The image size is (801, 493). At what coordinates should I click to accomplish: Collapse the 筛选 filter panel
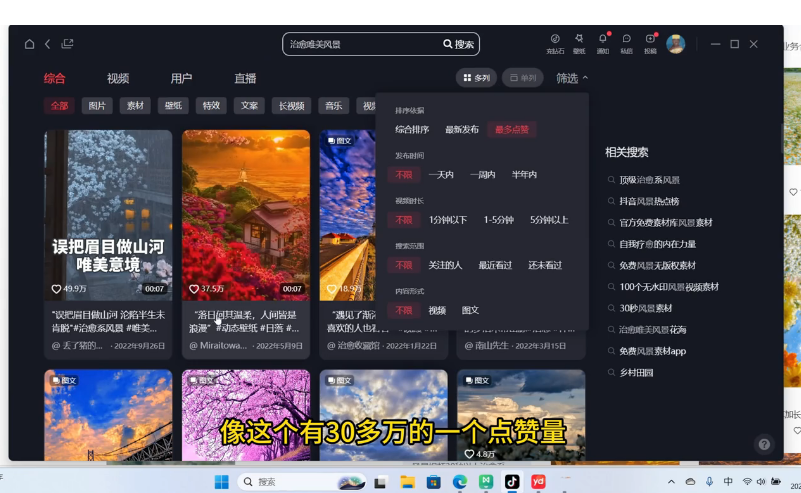pos(572,78)
